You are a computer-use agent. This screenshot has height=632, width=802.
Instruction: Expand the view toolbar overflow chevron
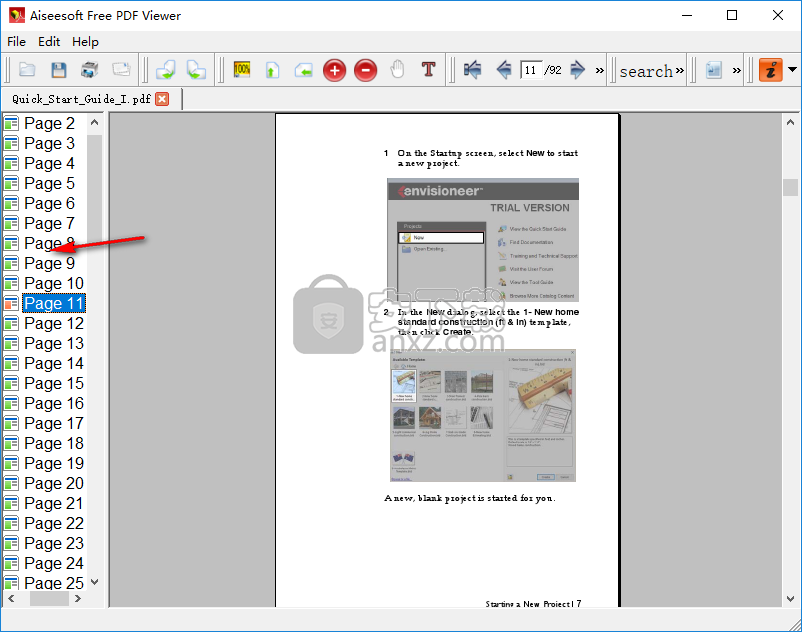click(x=737, y=71)
